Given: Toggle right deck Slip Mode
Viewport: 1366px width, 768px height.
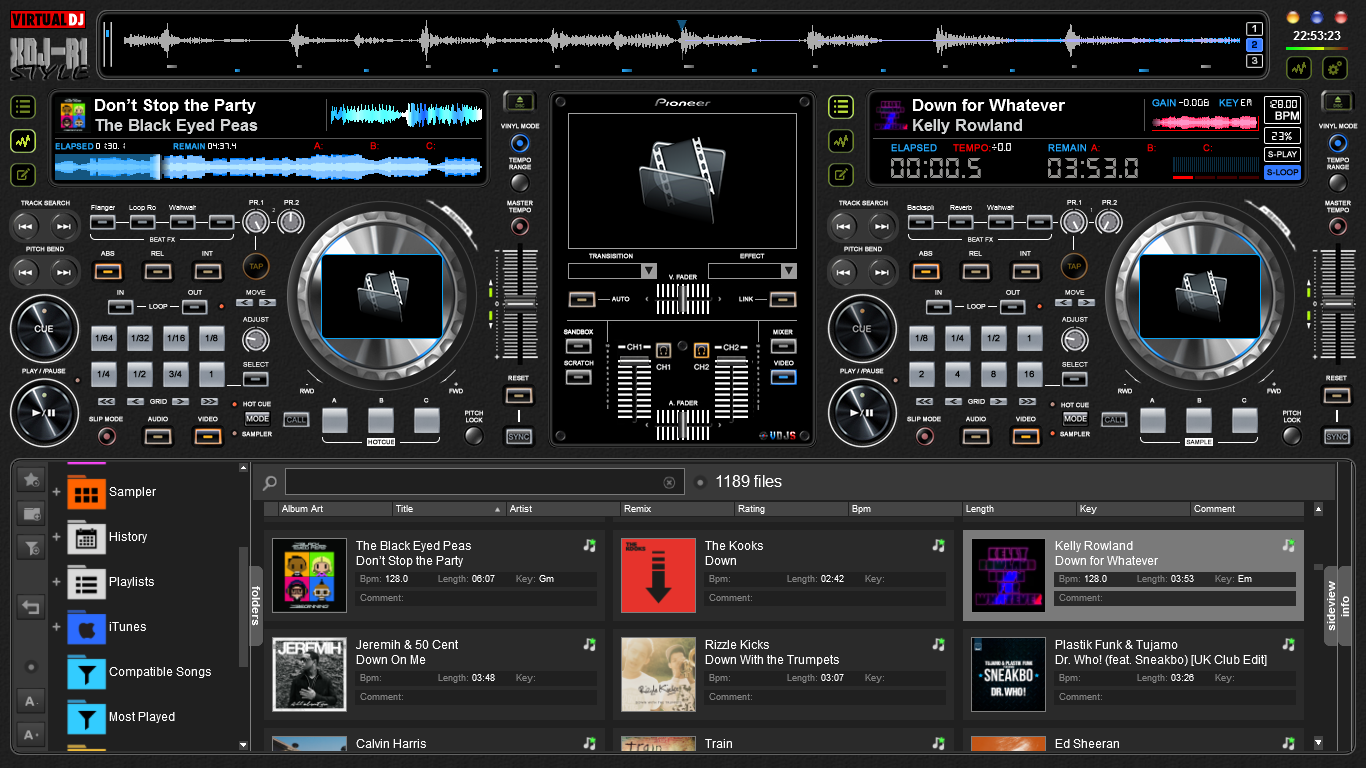Looking at the screenshot, I should point(924,436).
